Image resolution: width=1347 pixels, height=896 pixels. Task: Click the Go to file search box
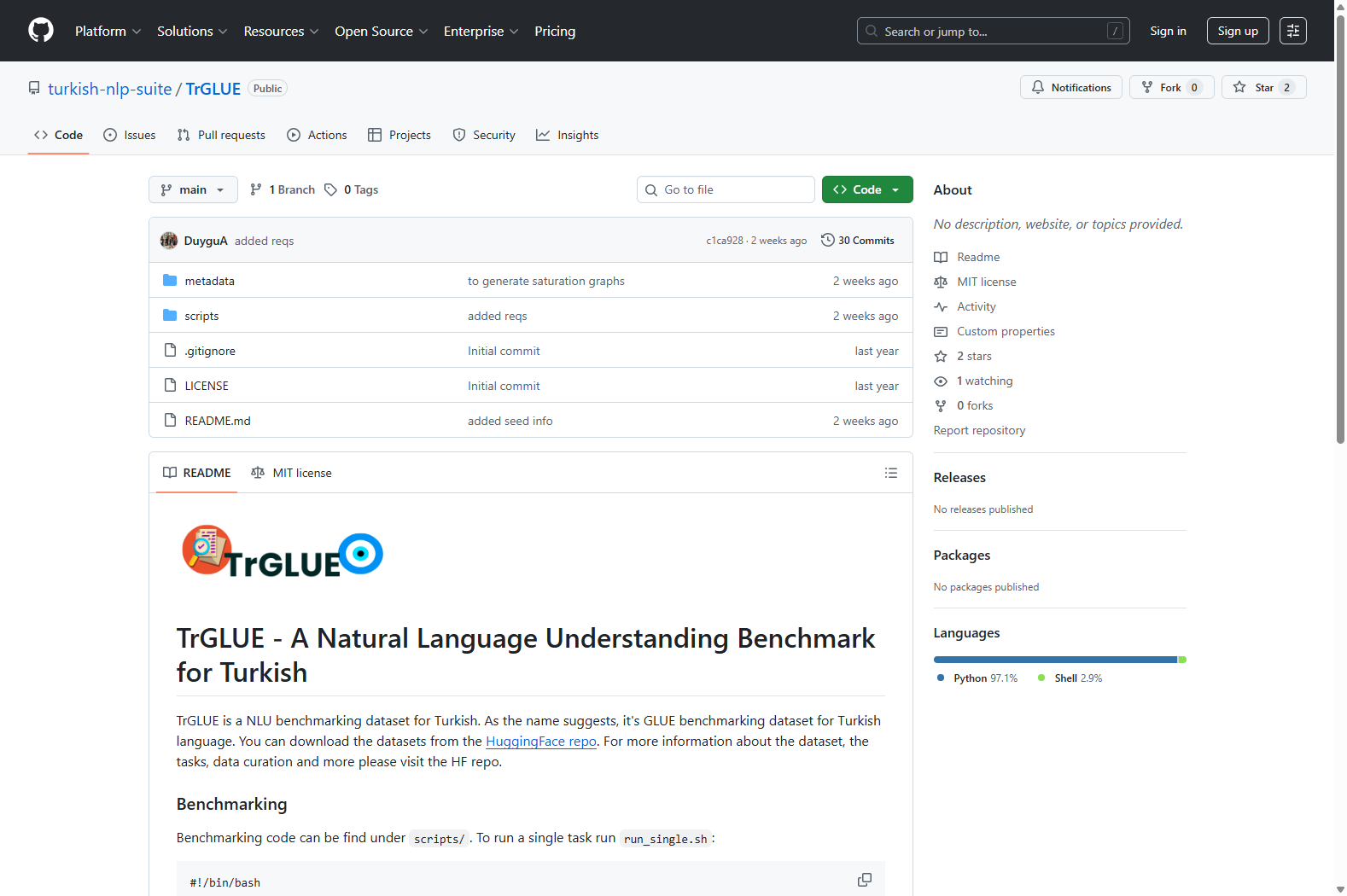coord(726,189)
